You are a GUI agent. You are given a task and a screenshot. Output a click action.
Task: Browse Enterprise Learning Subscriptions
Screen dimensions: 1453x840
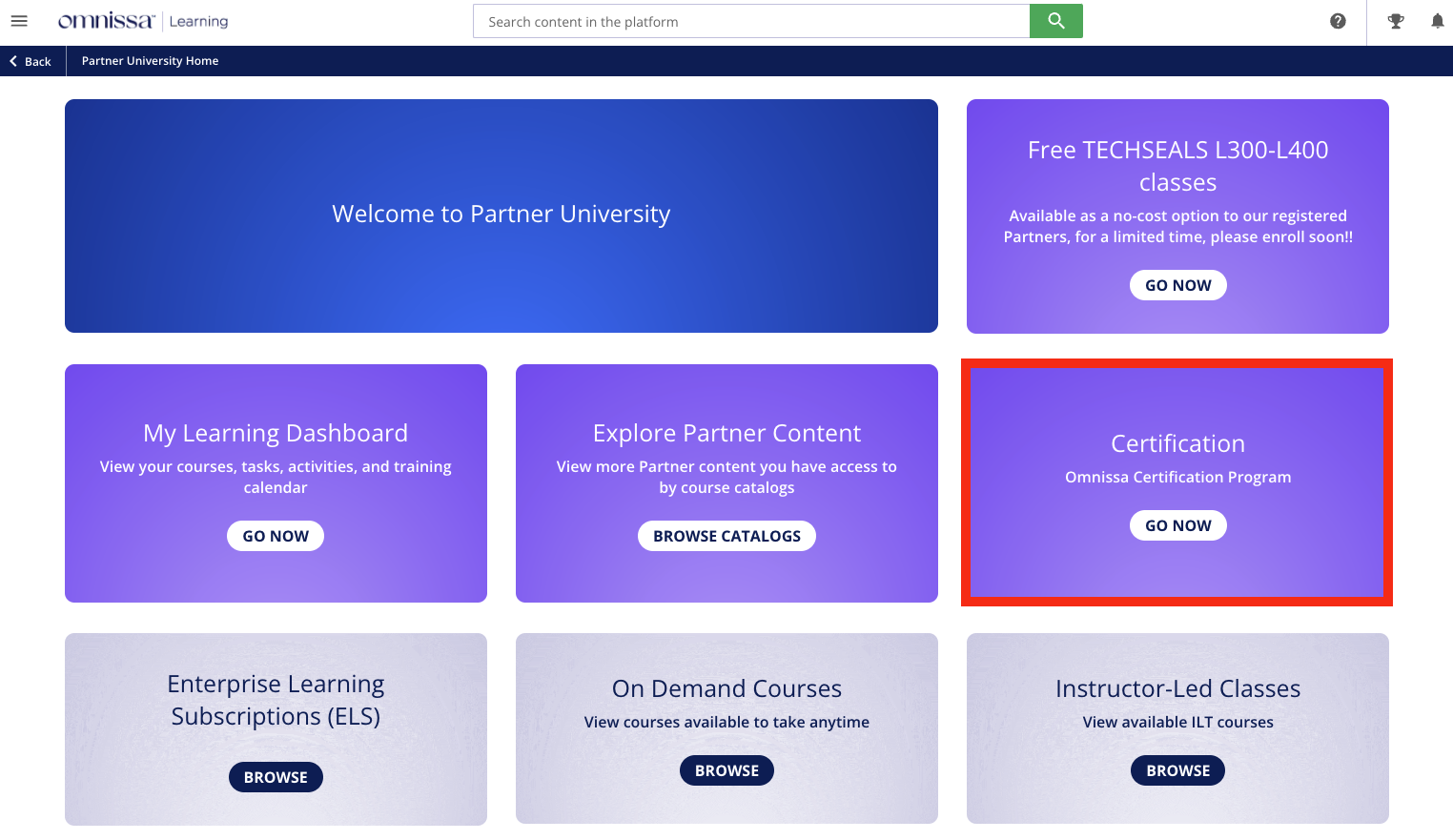(276, 777)
